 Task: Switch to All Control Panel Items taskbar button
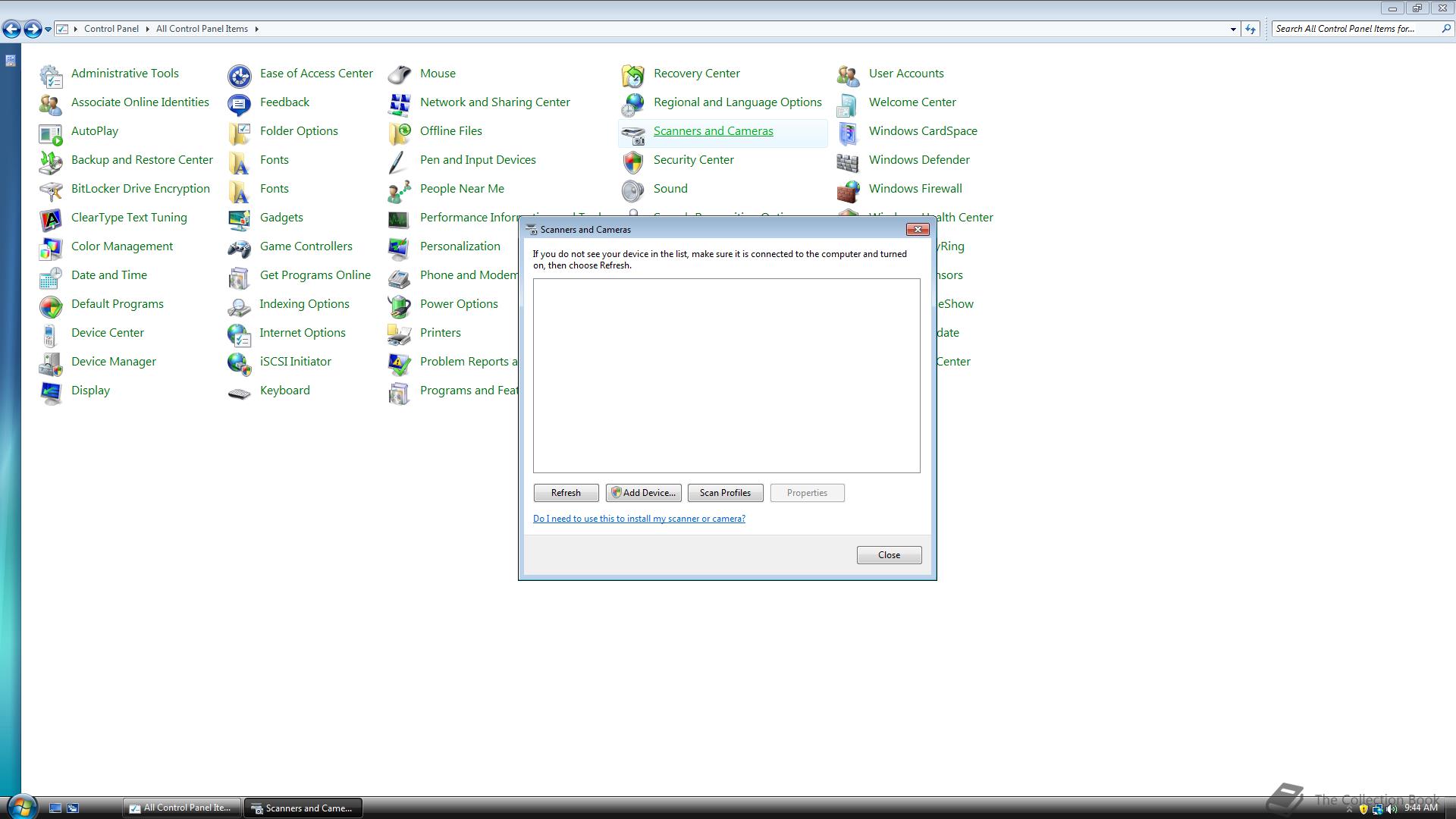(182, 808)
